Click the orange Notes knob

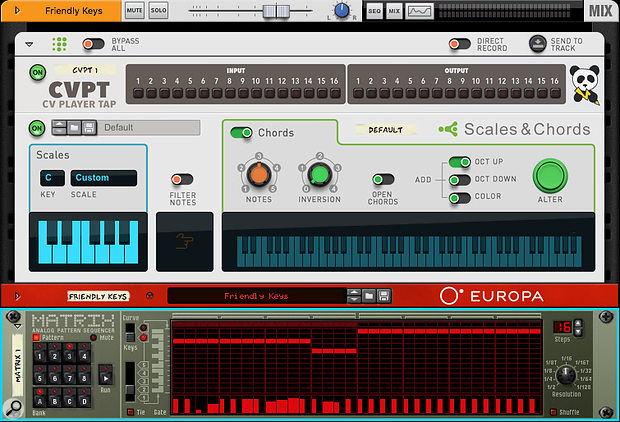pyautogui.click(x=259, y=174)
